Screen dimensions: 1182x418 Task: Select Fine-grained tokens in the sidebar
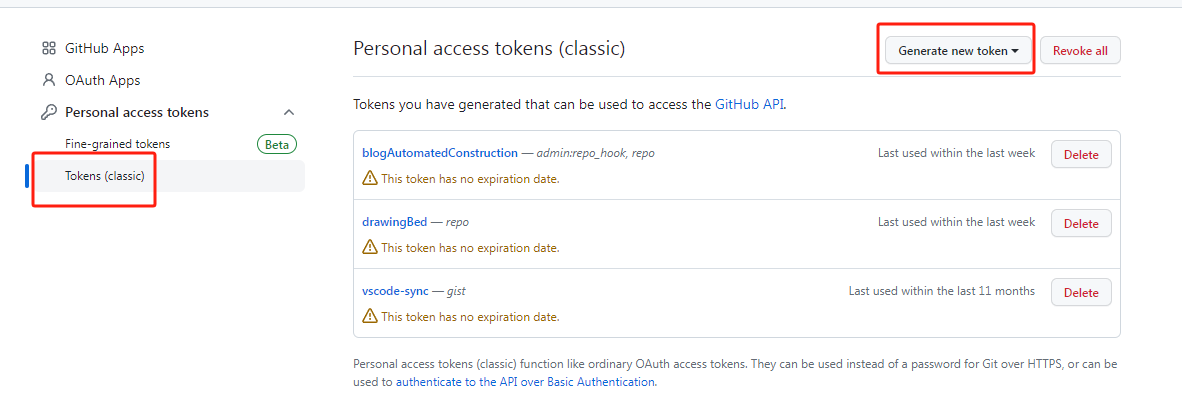118,144
